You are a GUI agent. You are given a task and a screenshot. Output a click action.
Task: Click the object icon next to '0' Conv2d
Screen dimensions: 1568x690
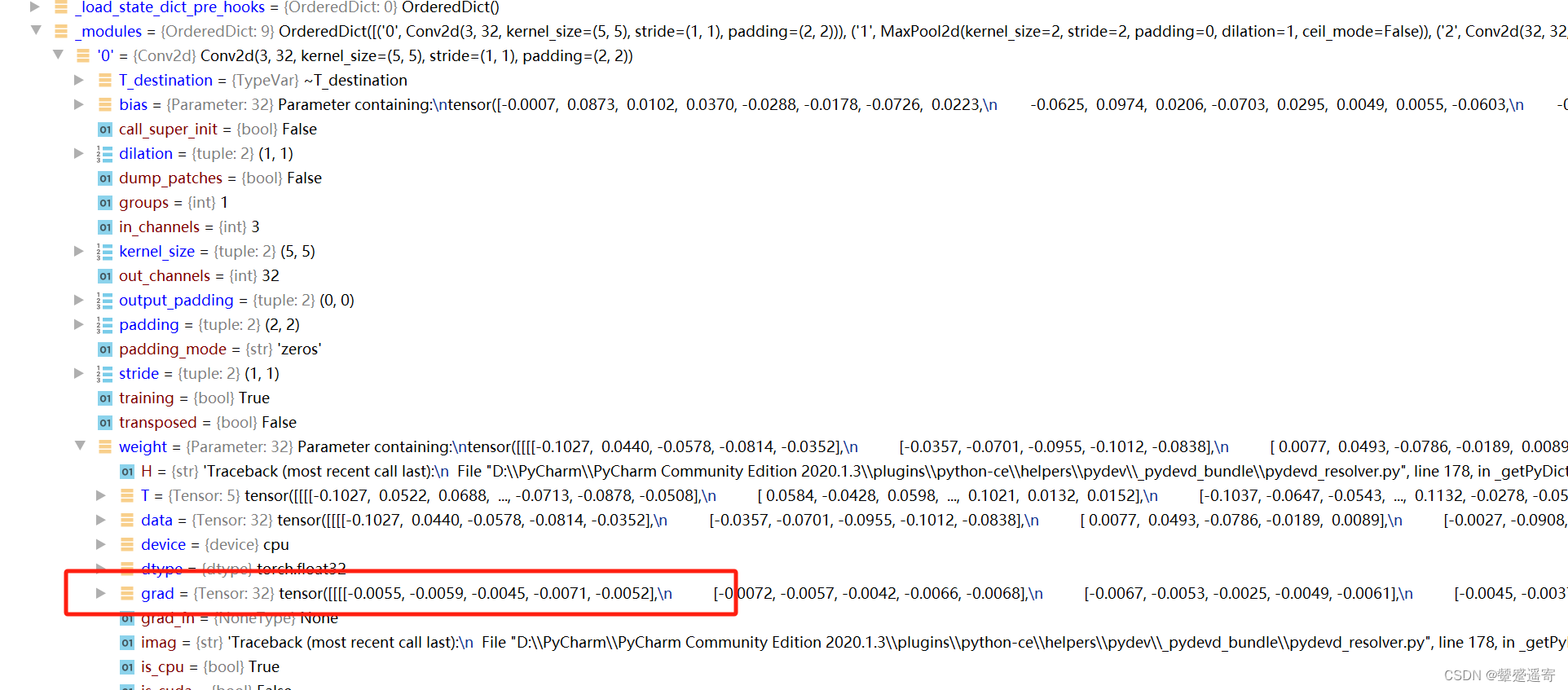(82, 55)
